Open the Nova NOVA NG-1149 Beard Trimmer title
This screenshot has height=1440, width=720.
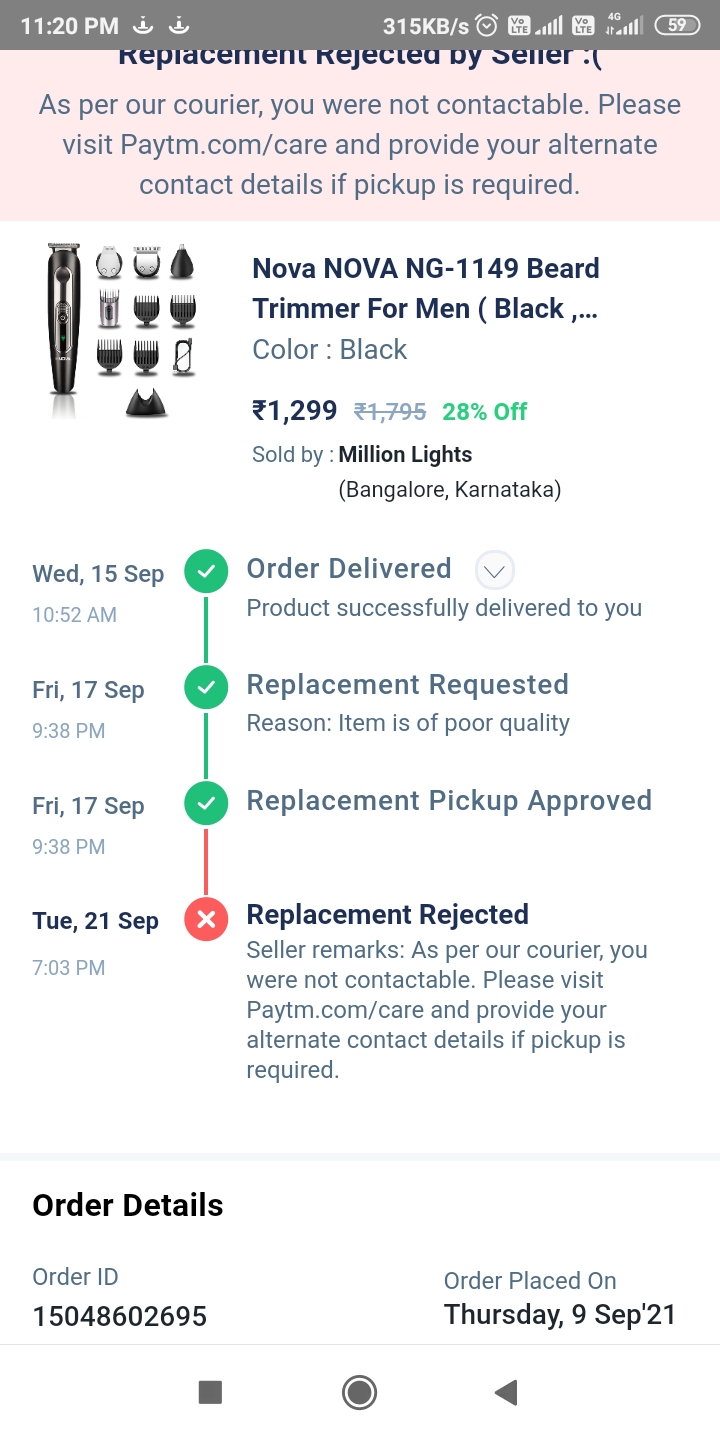click(426, 288)
